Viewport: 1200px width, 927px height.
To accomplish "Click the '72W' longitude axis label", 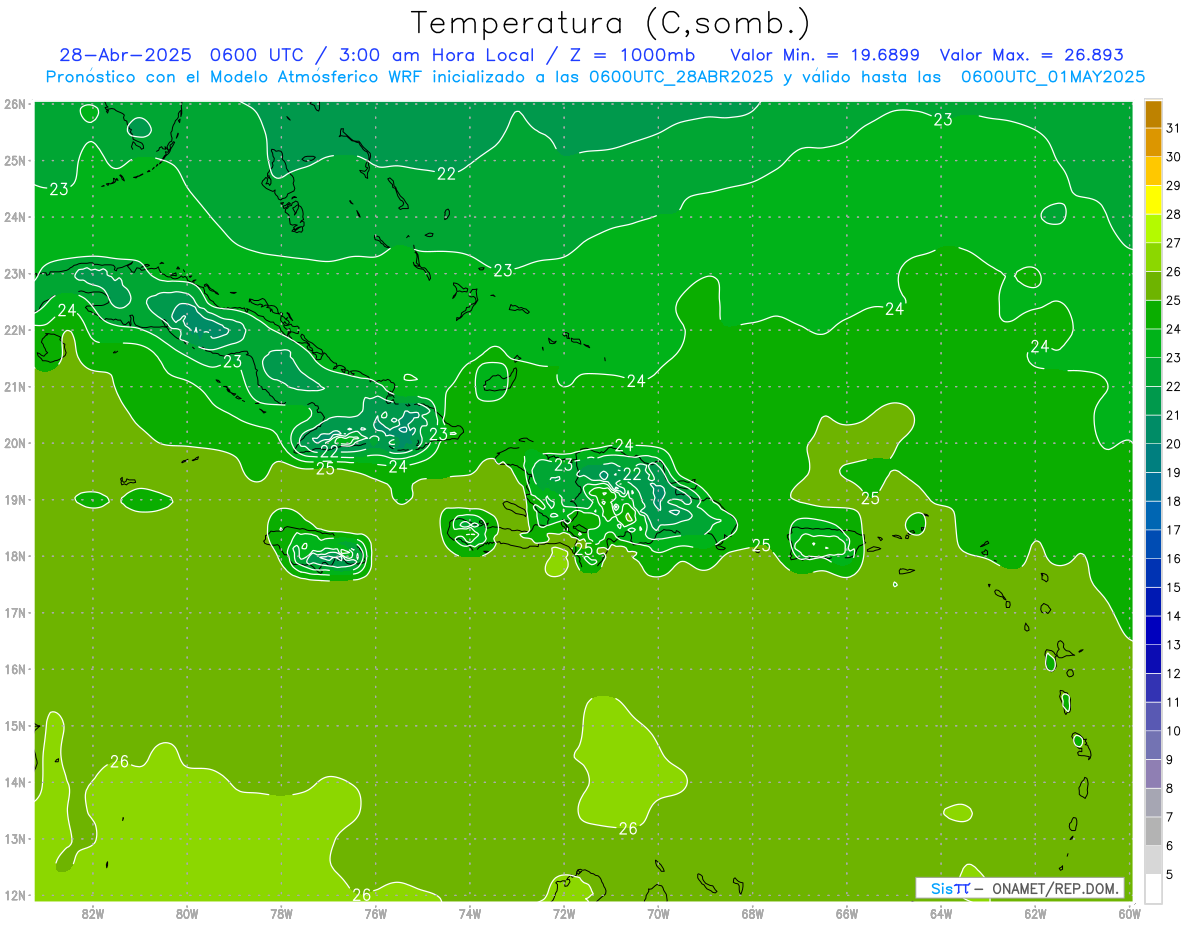I will tap(564, 913).
